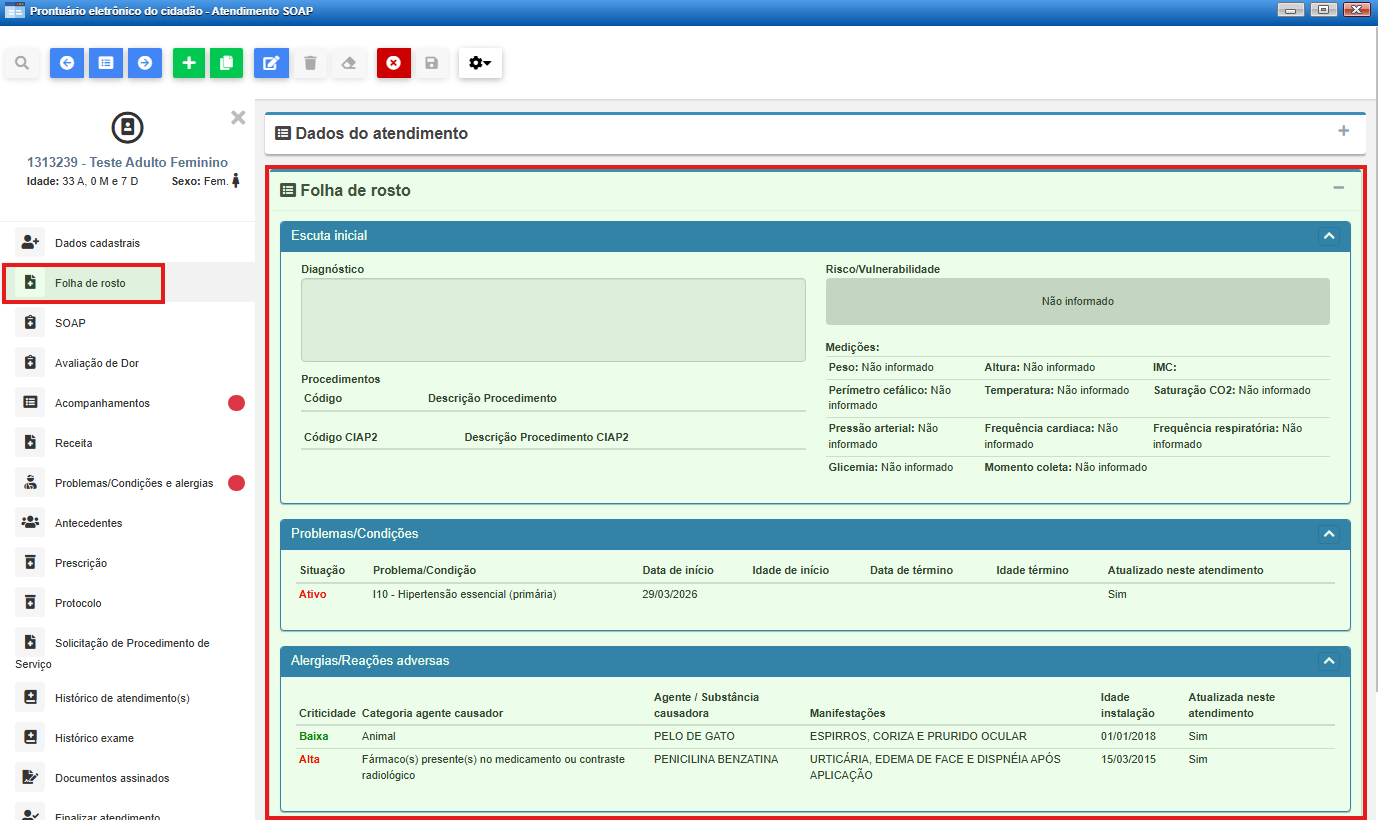Collapse the Alergias/Reações adversas section
This screenshot has height=820, width=1378.
(1329, 661)
